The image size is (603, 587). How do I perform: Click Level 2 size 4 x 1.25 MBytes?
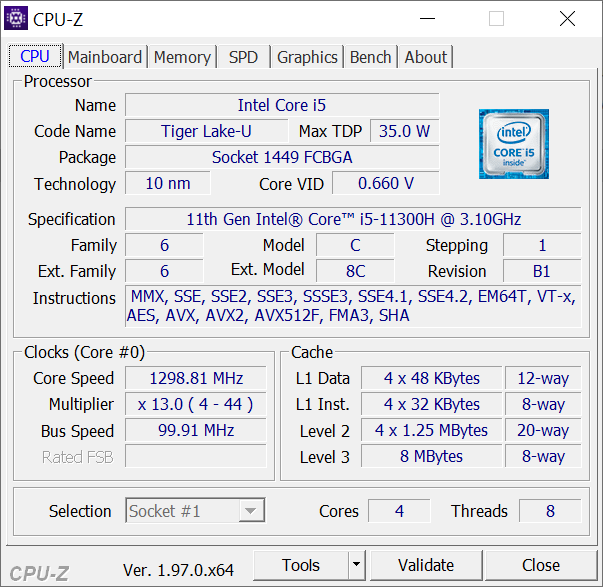tap(431, 430)
